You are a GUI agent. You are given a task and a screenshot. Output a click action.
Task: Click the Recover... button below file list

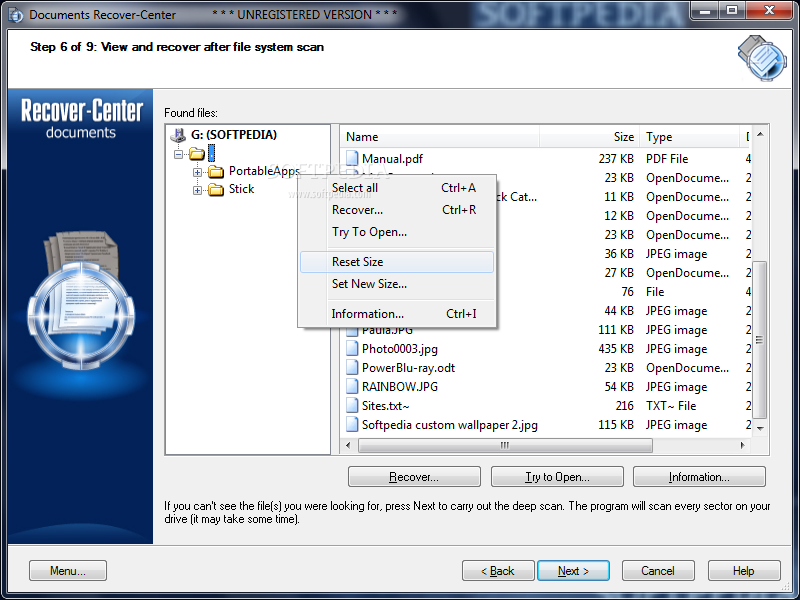point(414,477)
